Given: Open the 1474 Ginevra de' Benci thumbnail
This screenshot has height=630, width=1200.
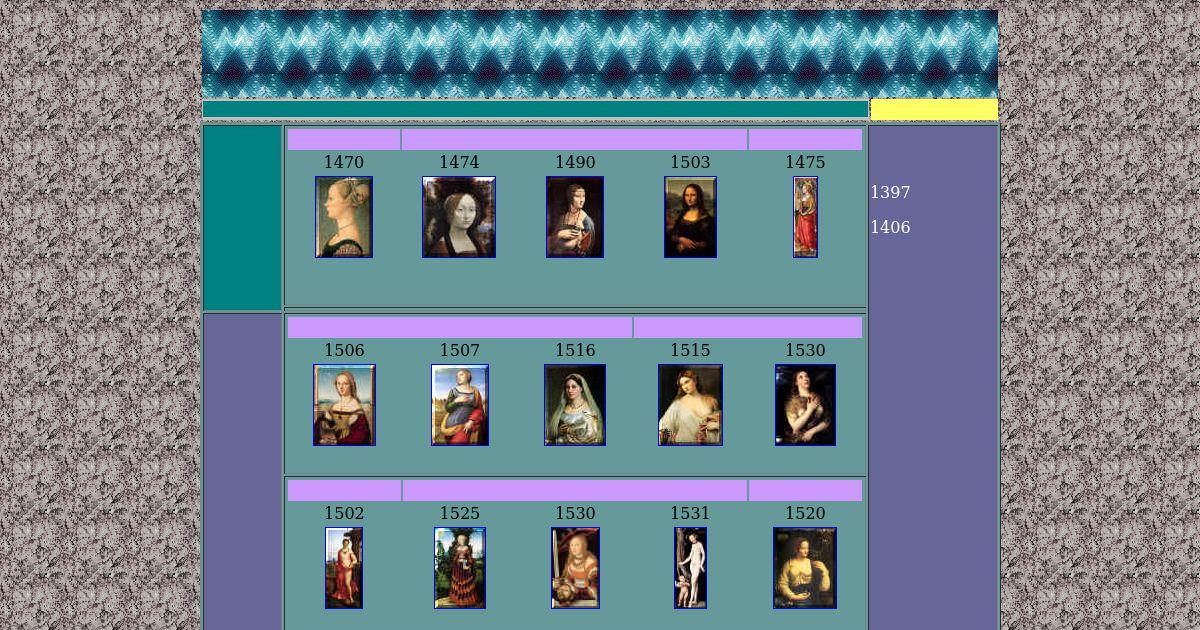Looking at the screenshot, I should (459, 217).
